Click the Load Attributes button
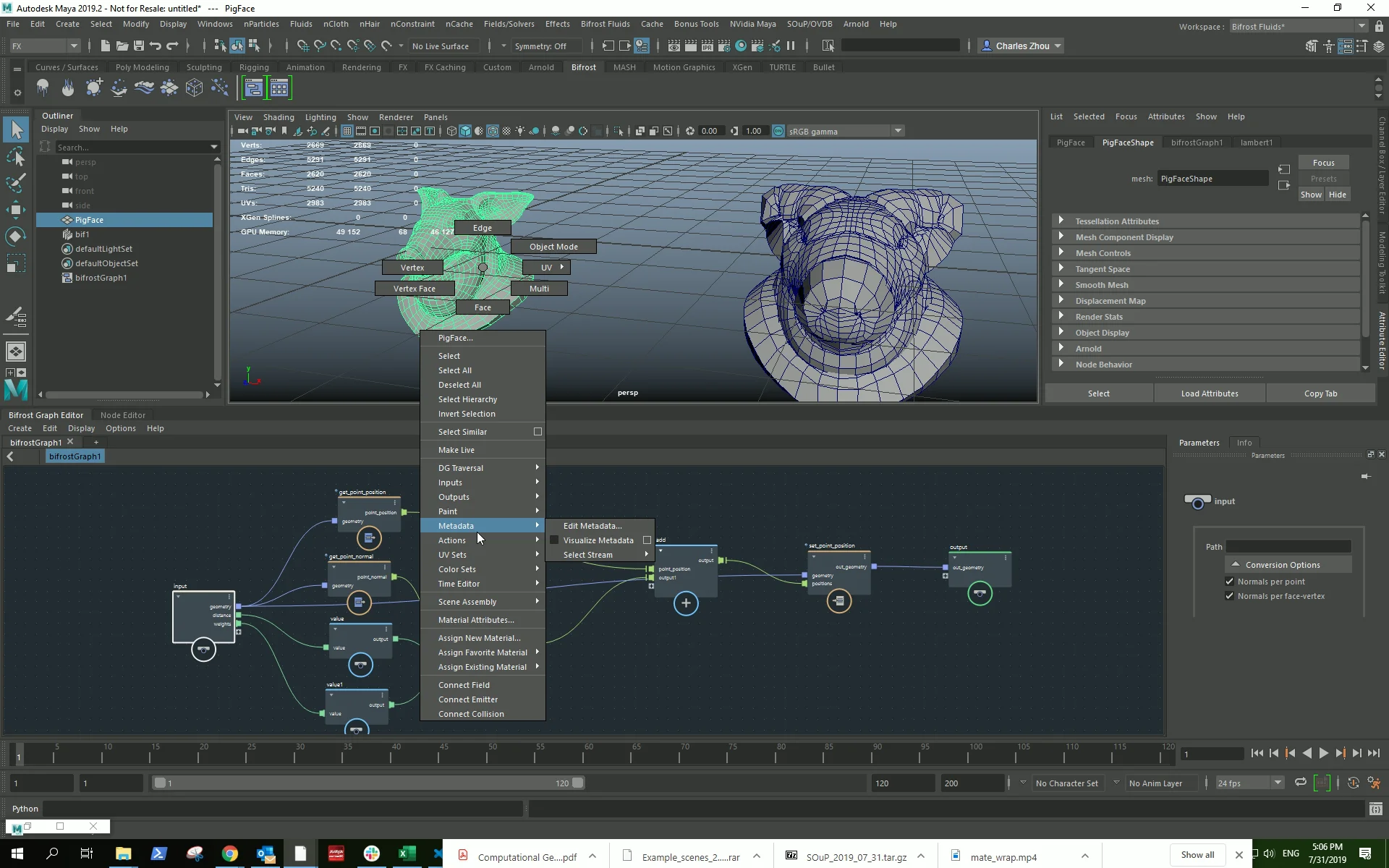This screenshot has width=1389, height=868. pyautogui.click(x=1209, y=393)
